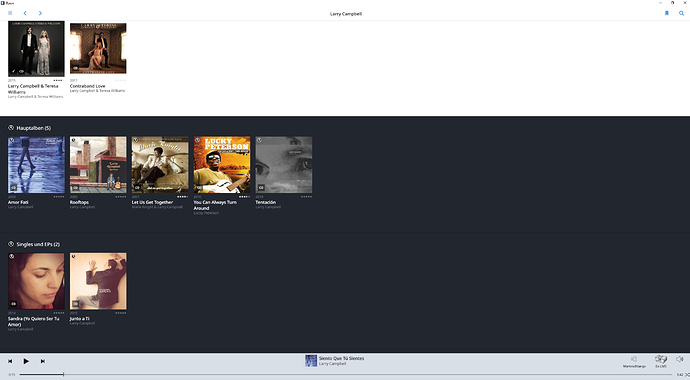Open the Amor Fati album cover
This screenshot has height=380, width=690.
point(36,164)
